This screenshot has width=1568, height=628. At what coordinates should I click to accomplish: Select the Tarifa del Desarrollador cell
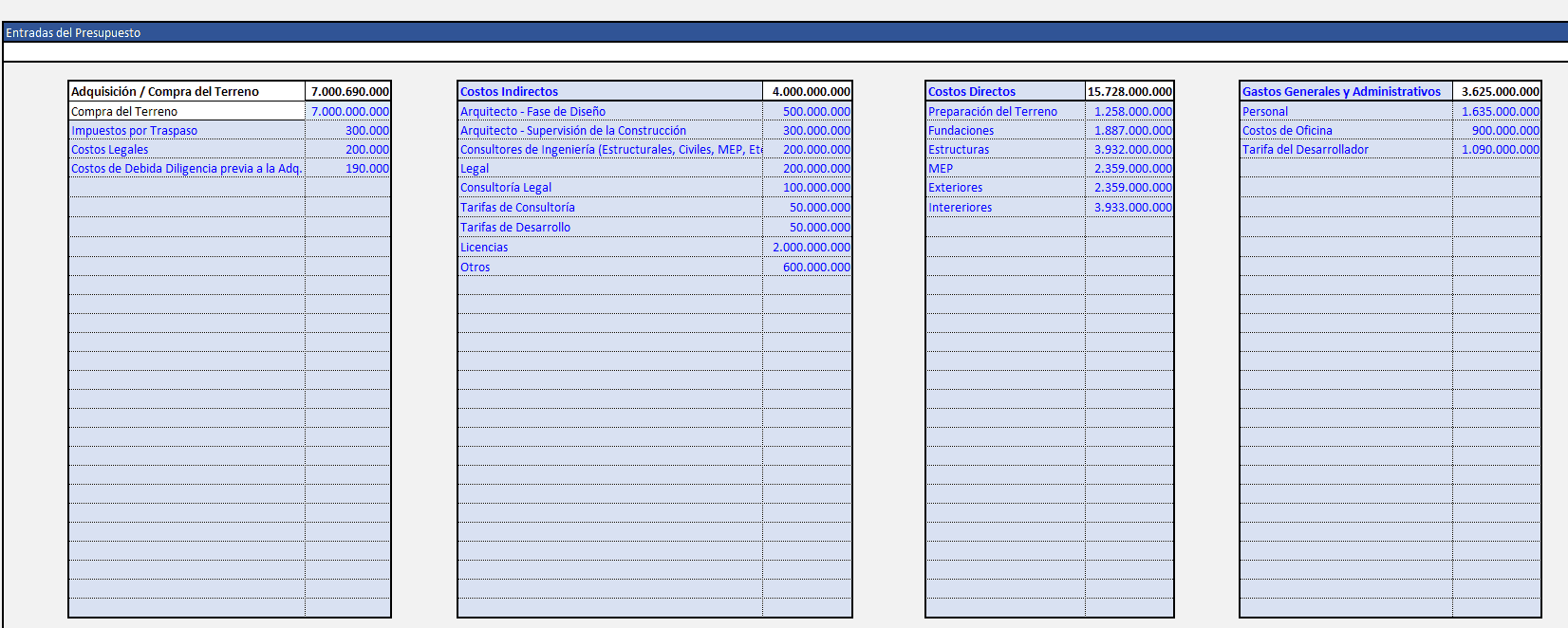click(1345, 149)
